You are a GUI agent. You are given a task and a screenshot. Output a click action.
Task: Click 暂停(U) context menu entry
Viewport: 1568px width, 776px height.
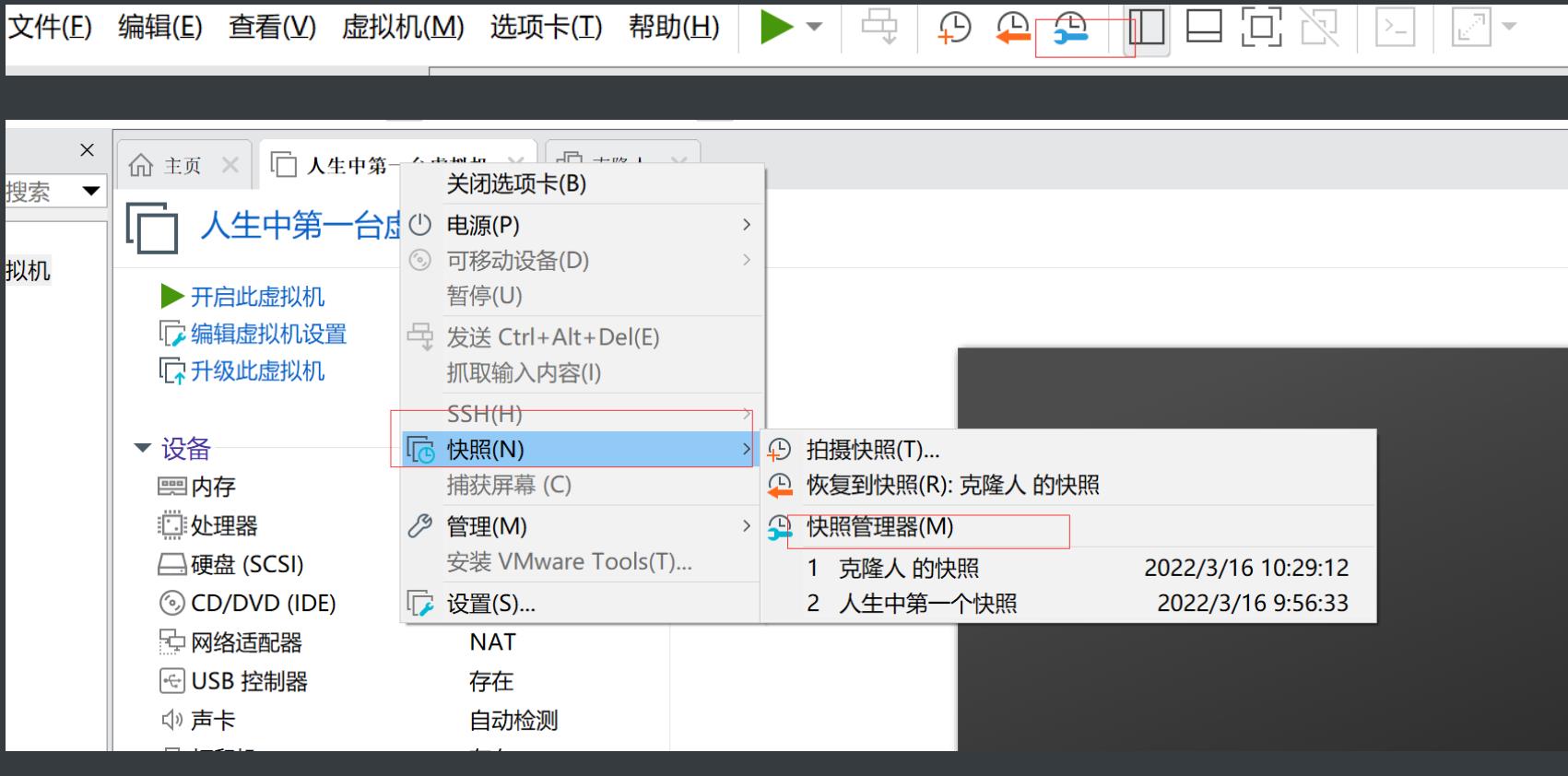coord(583,296)
